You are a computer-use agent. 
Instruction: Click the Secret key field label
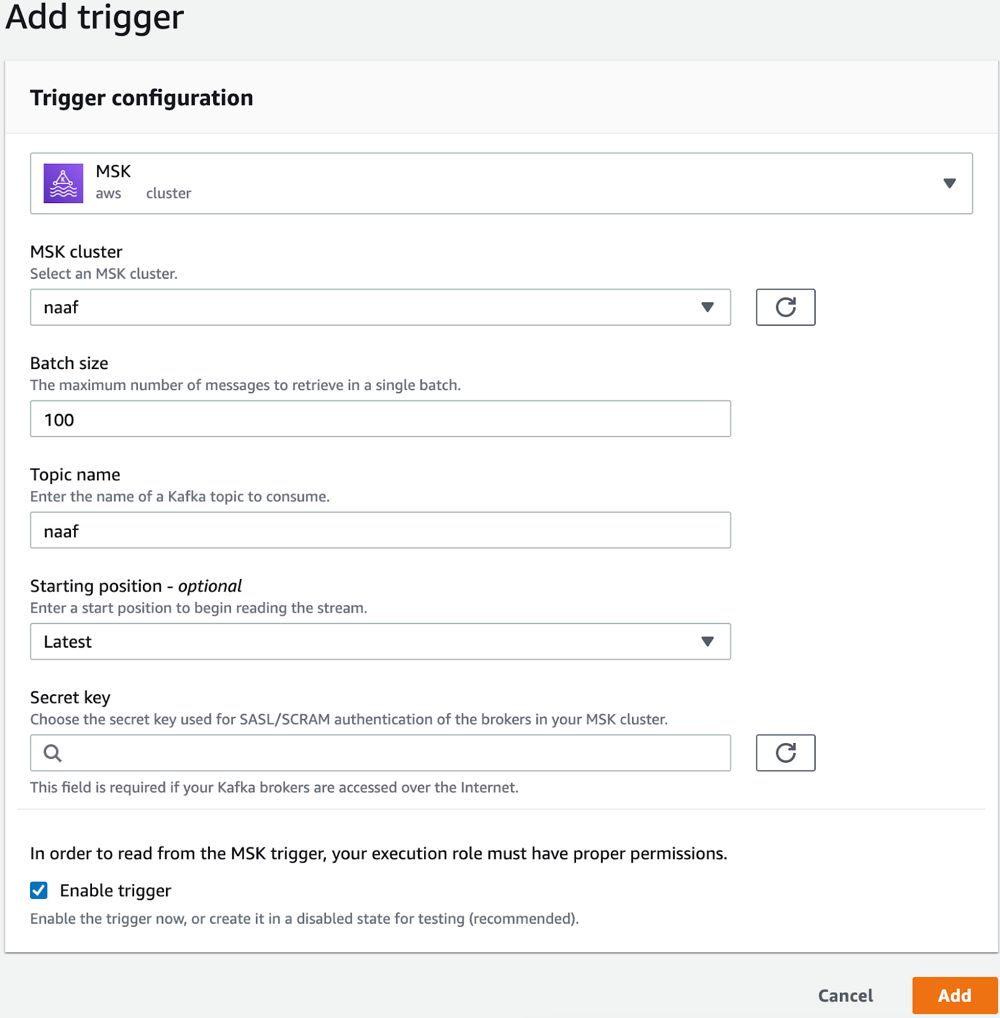click(x=70, y=697)
